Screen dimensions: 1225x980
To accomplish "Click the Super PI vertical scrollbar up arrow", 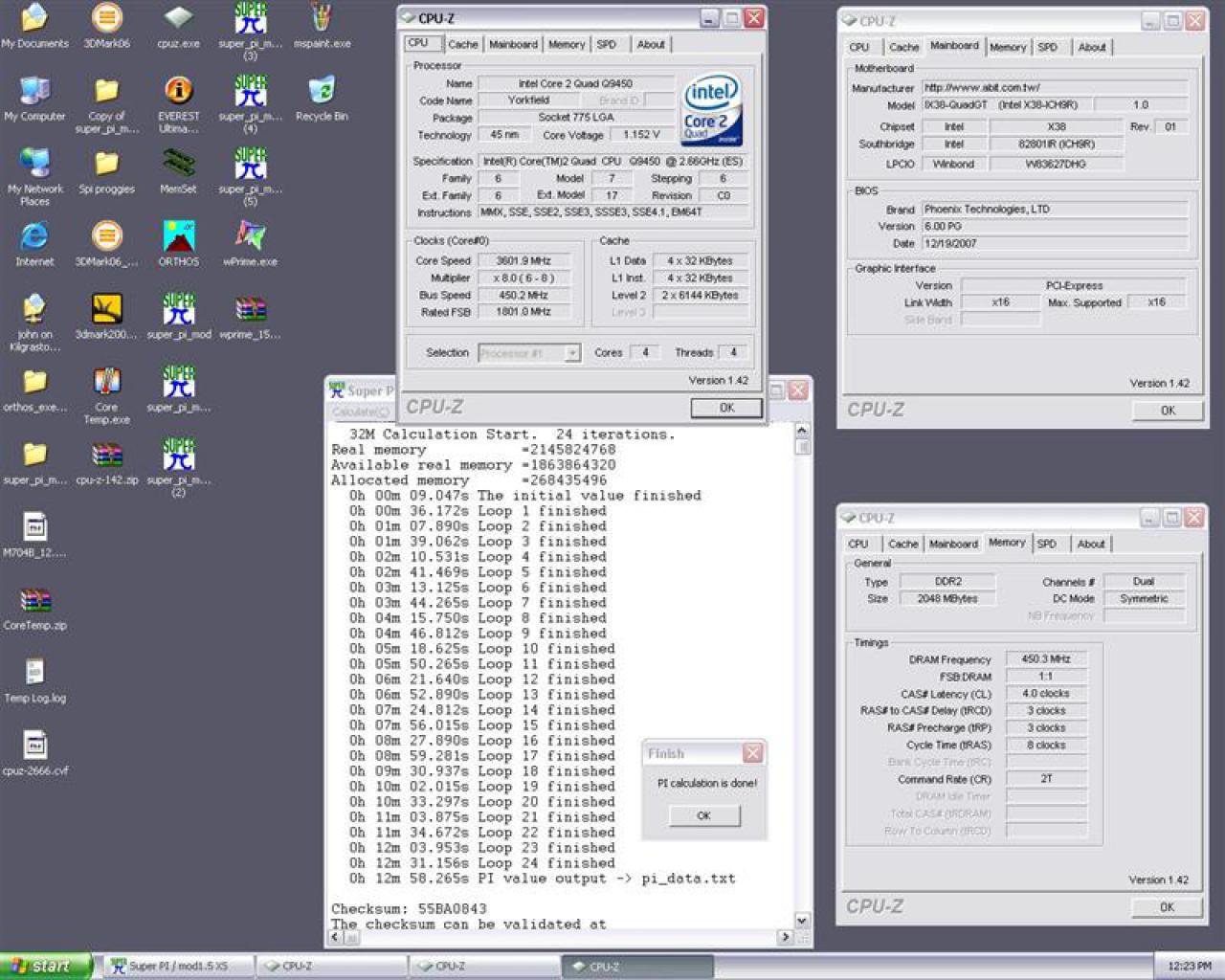I will pos(802,430).
